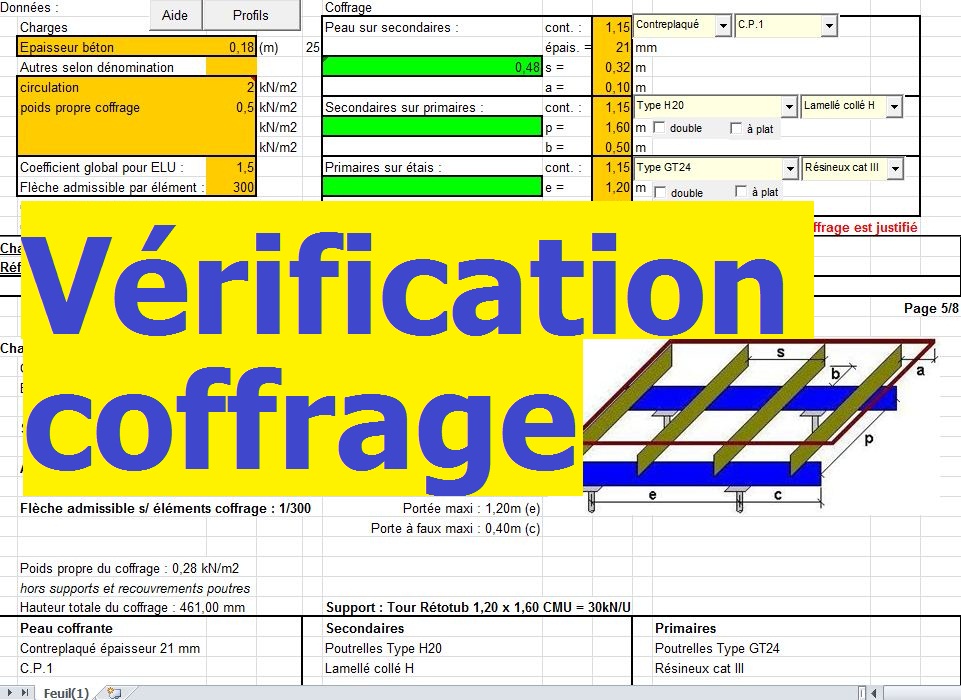This screenshot has width=961, height=700.
Task: Click 'Portée maxi : 1,20m (e)' text
Action: (x=471, y=508)
